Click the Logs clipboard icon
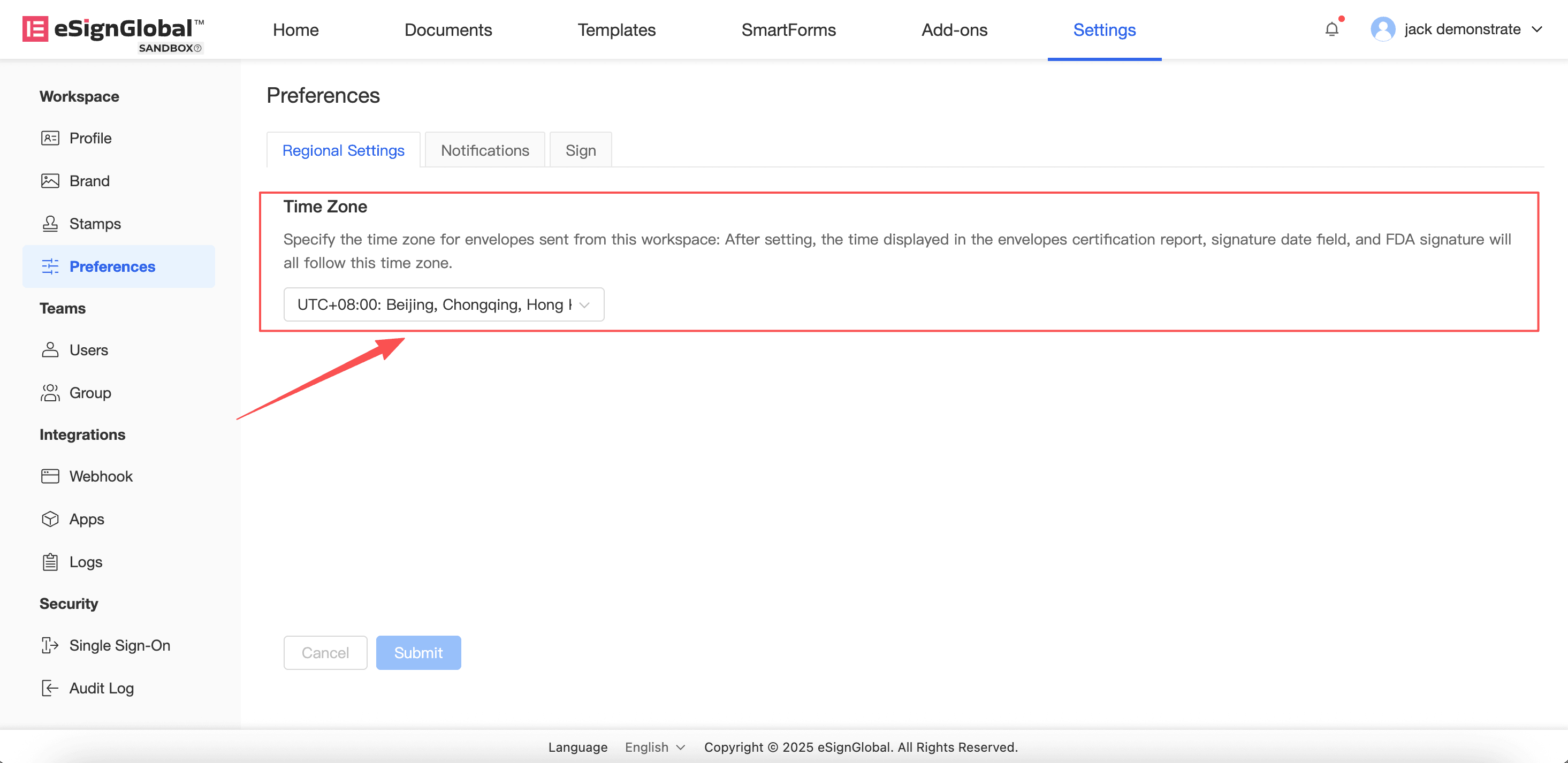 [x=50, y=562]
